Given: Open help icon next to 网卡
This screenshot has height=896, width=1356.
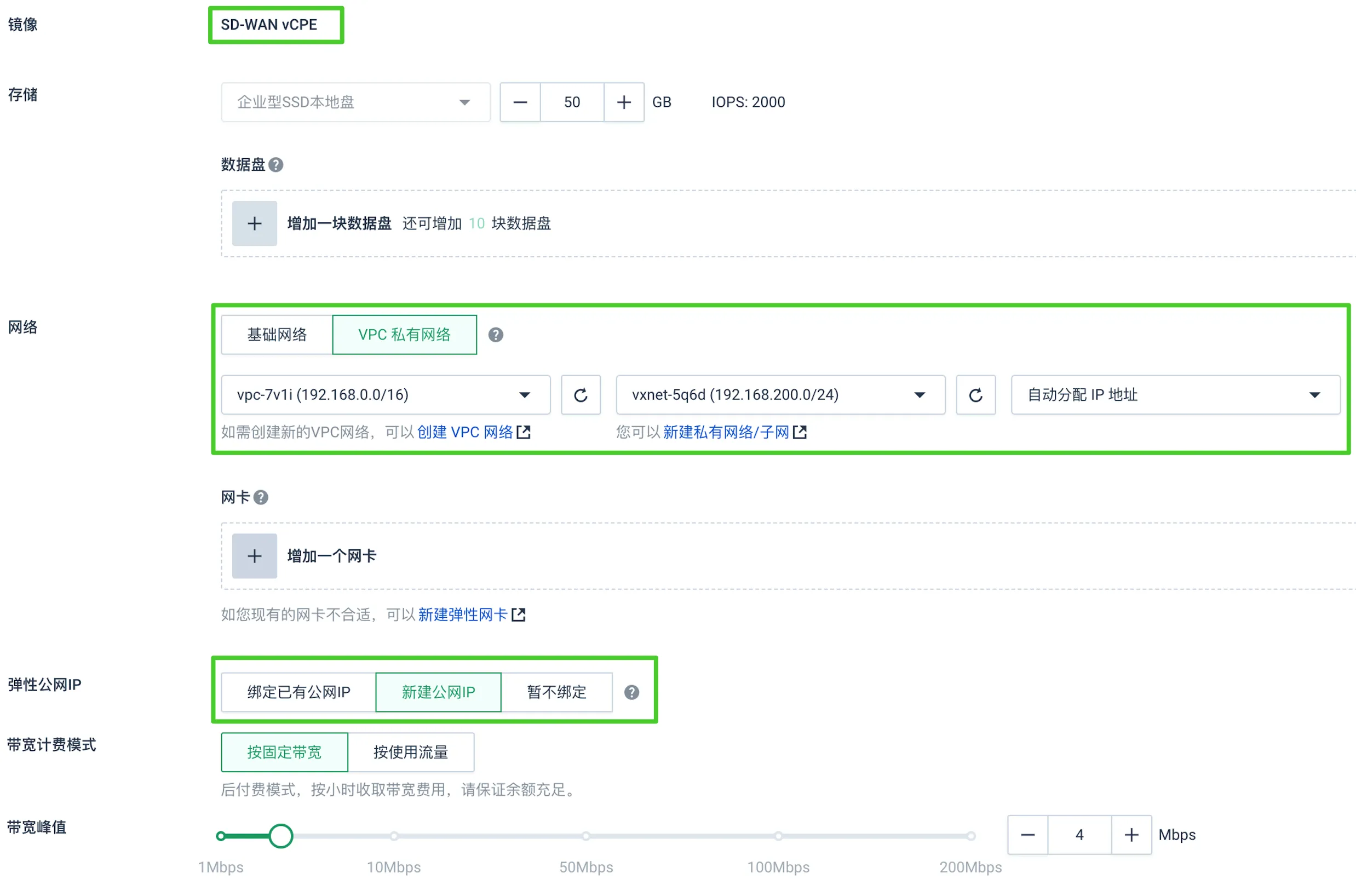Looking at the screenshot, I should click(x=261, y=498).
